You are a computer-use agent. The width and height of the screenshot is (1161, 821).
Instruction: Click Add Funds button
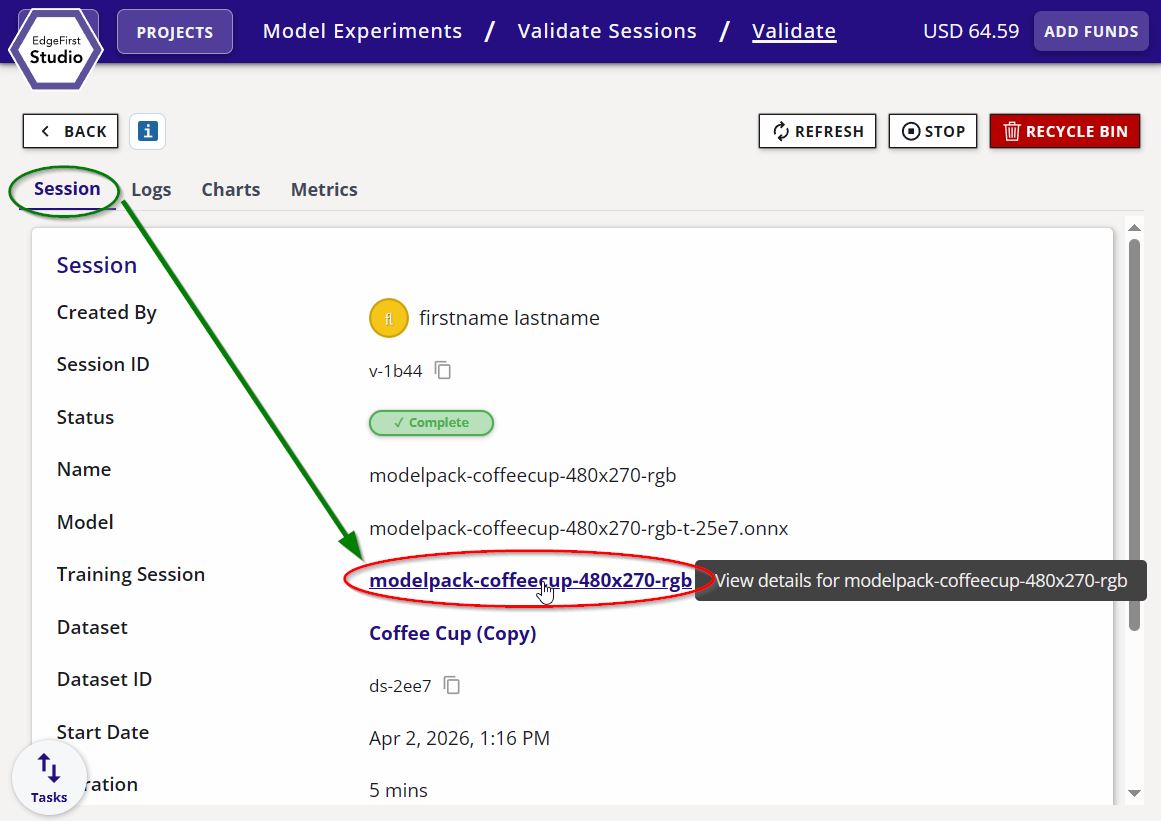coord(1090,31)
